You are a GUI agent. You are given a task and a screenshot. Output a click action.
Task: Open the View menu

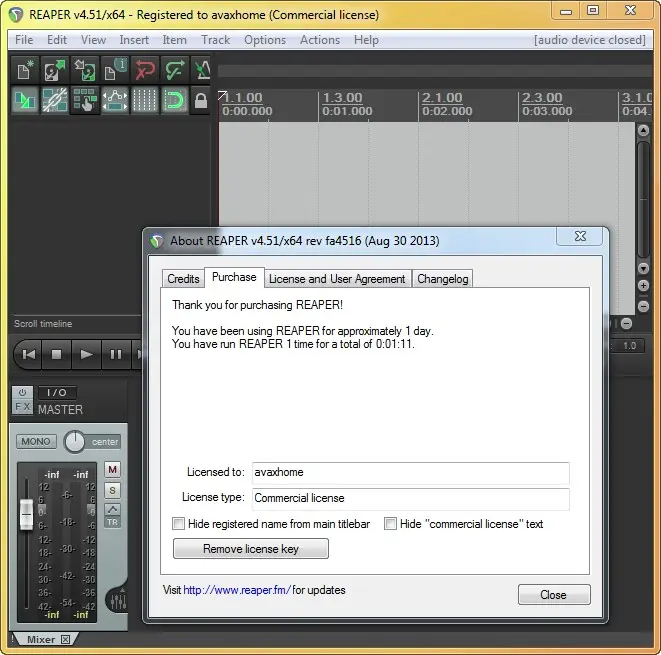click(x=93, y=40)
